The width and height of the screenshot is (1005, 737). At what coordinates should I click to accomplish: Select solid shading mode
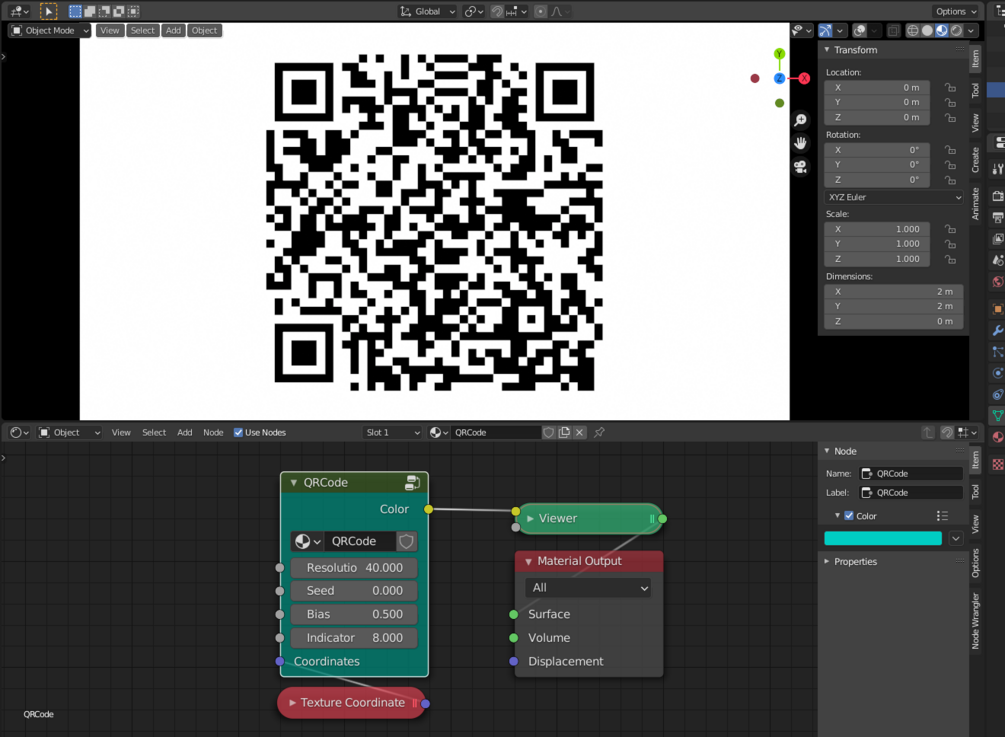(927, 30)
